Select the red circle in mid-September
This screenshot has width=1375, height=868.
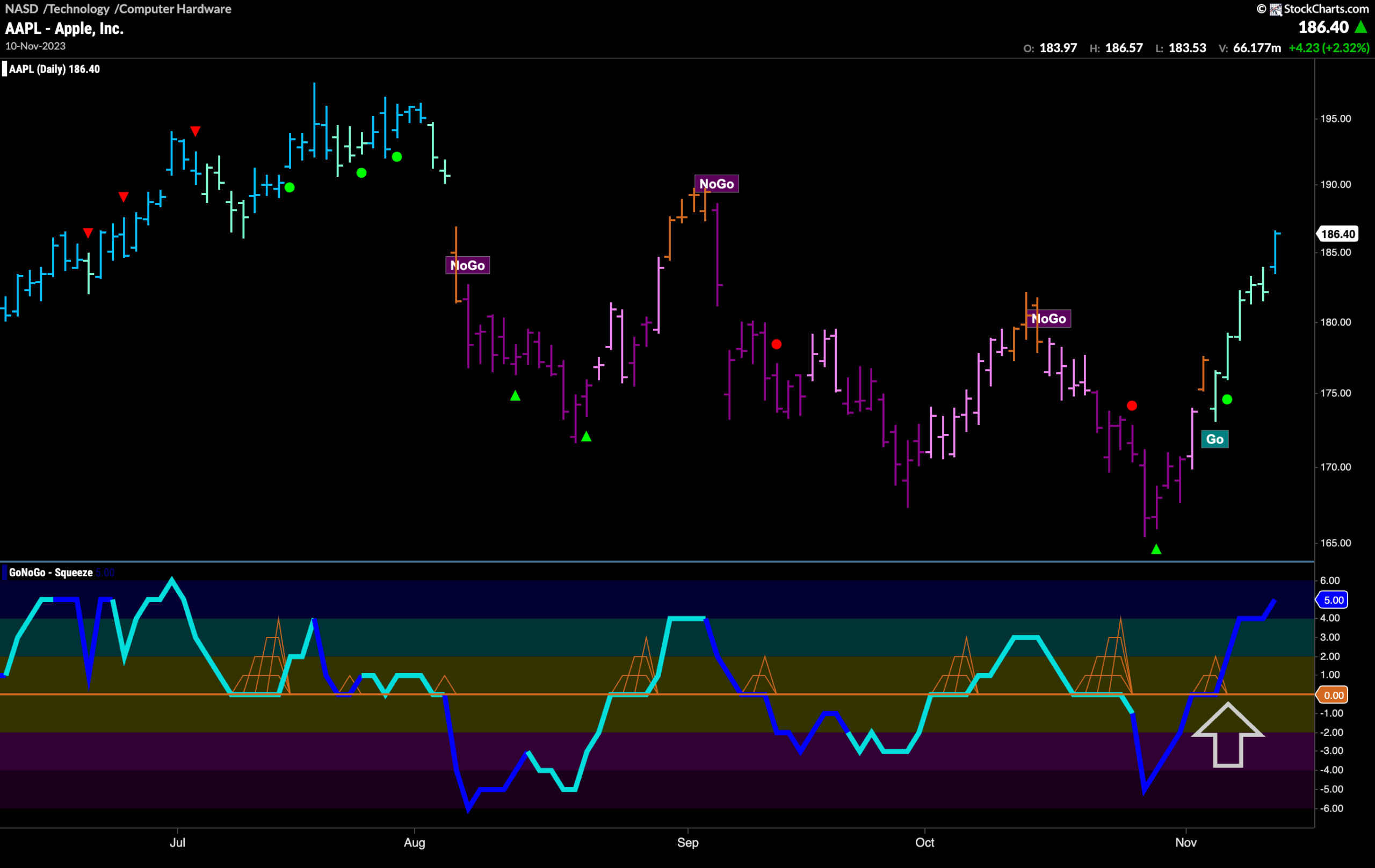tap(777, 344)
